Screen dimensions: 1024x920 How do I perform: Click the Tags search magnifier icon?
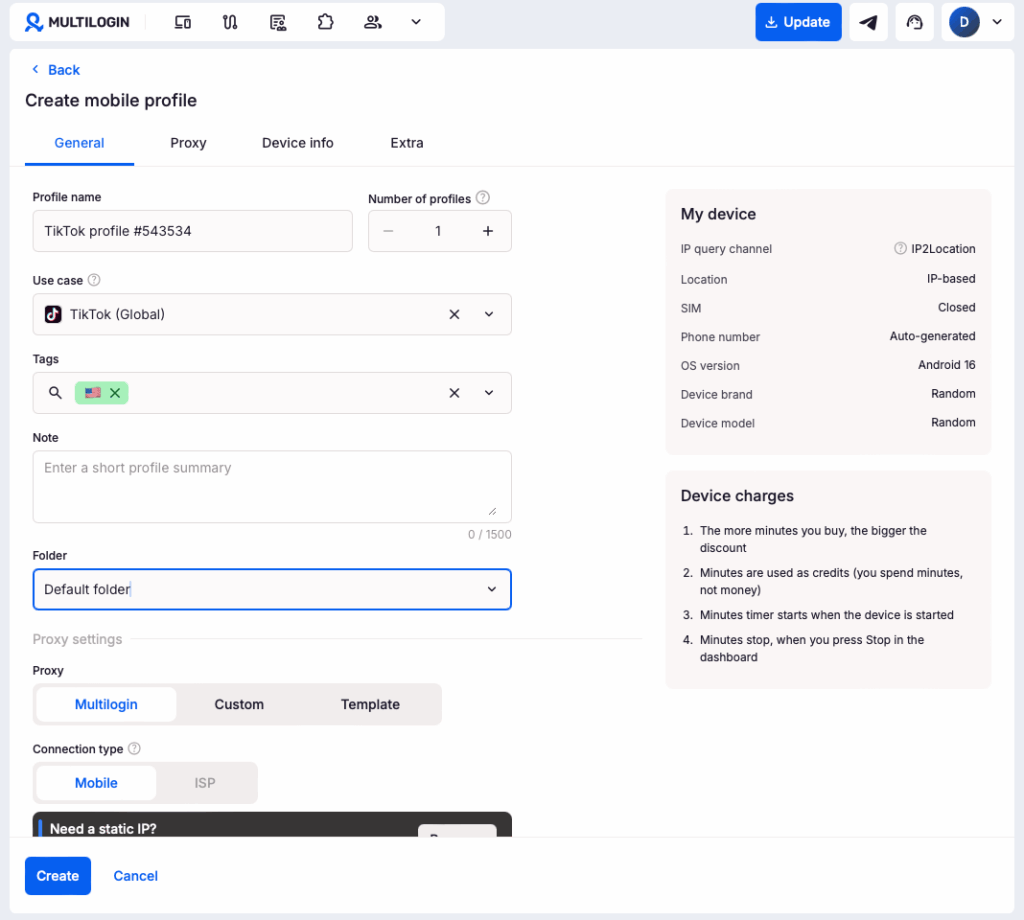(x=56, y=393)
